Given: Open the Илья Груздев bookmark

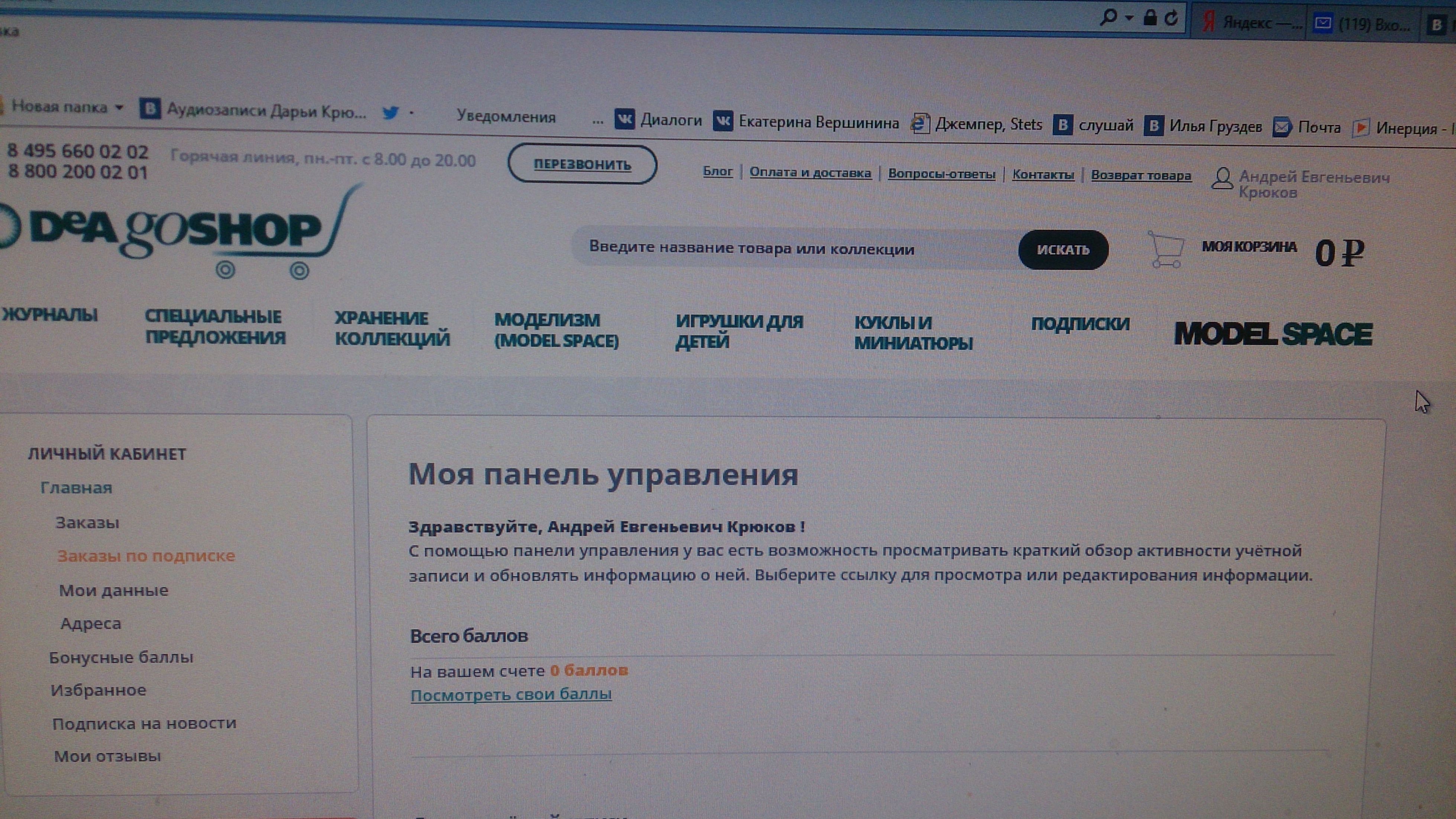Looking at the screenshot, I should (x=1203, y=126).
